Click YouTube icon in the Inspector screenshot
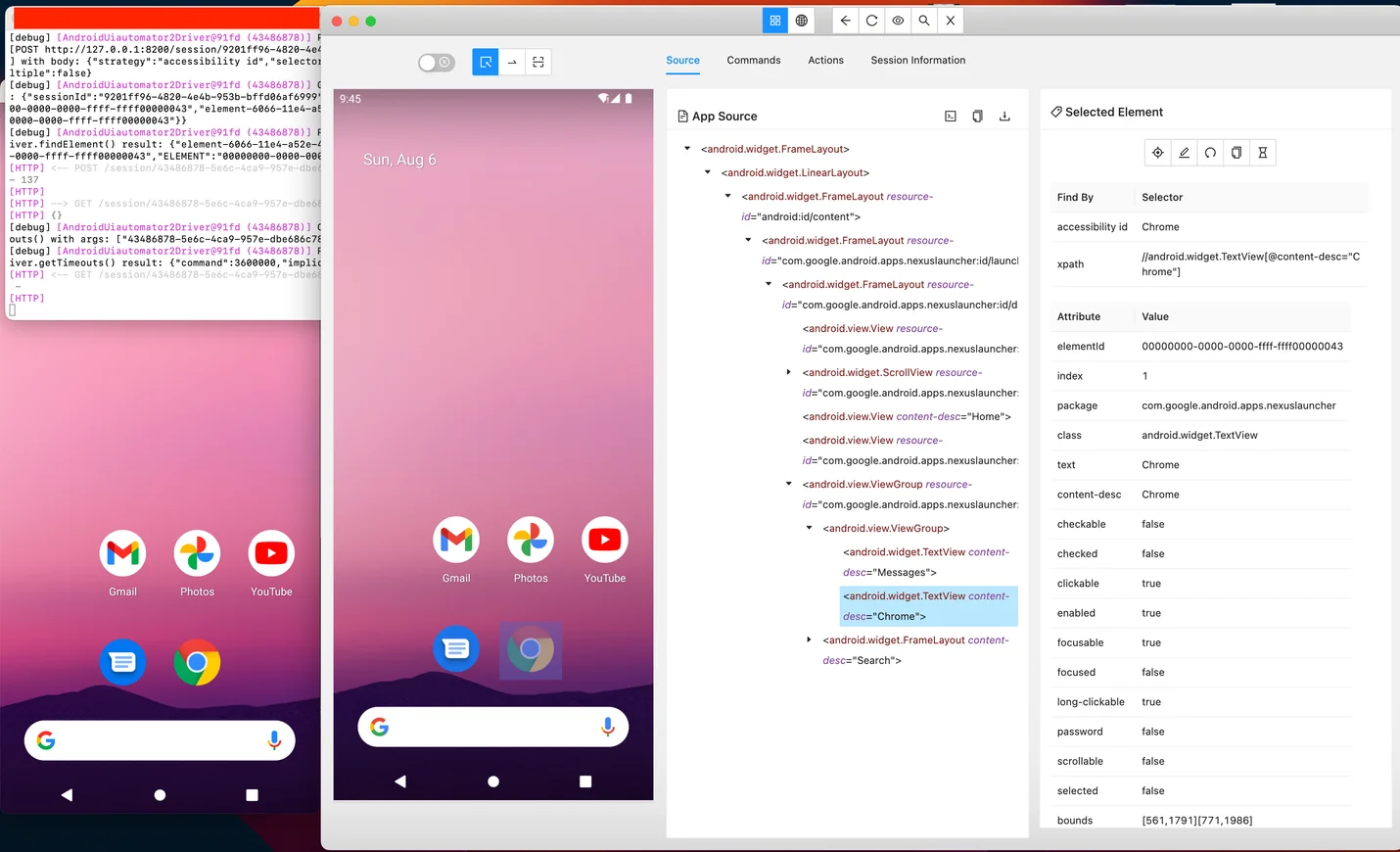 click(x=605, y=540)
